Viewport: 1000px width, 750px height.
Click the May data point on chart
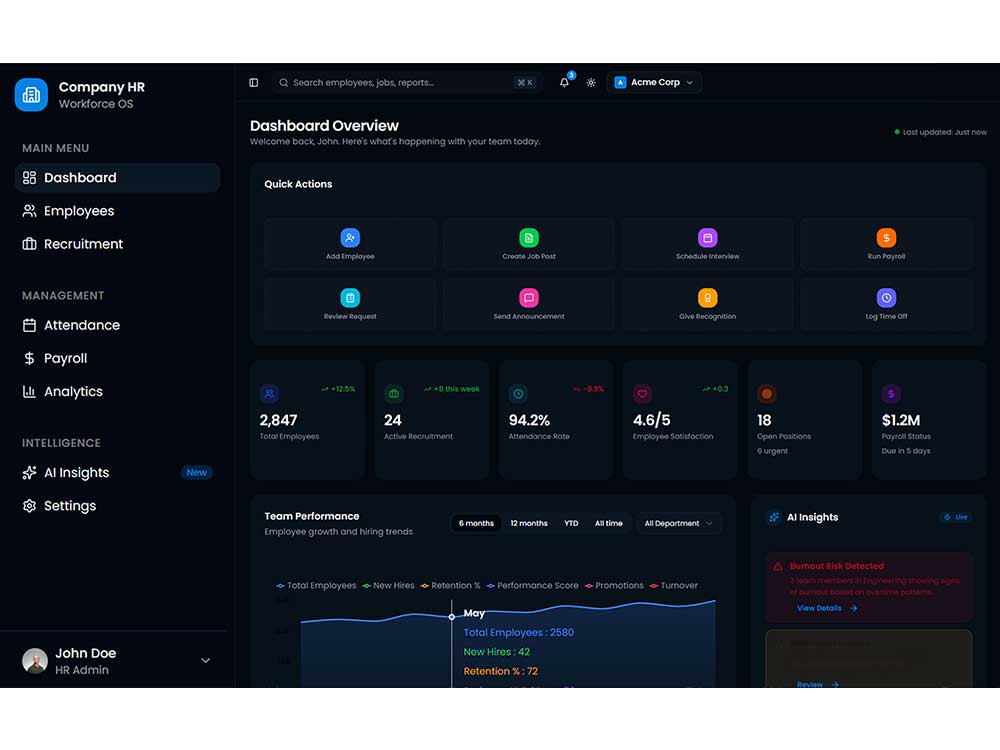point(452,617)
